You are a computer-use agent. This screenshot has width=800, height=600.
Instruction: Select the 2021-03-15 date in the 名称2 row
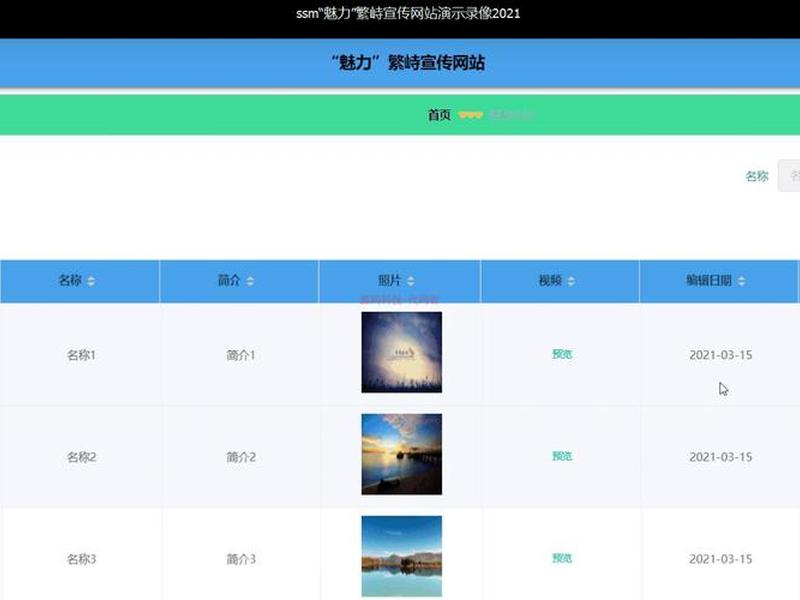(x=720, y=457)
